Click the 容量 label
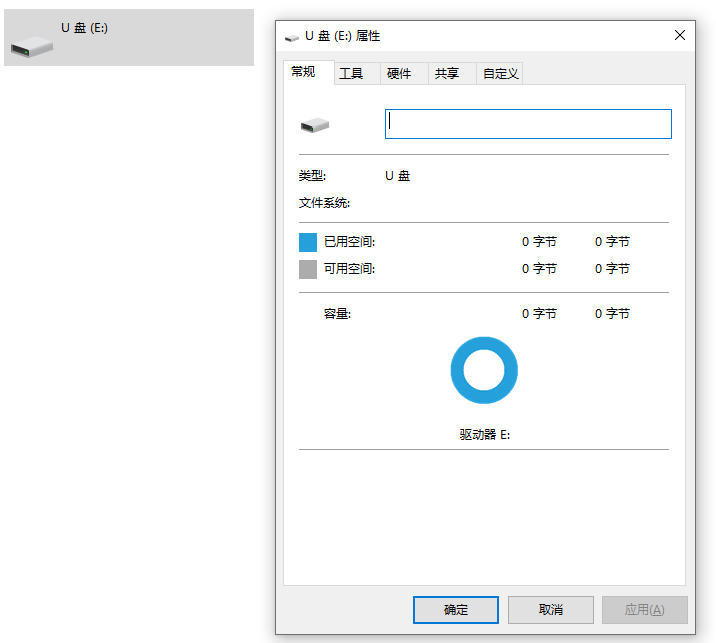The height and width of the screenshot is (643, 716). (x=337, y=314)
